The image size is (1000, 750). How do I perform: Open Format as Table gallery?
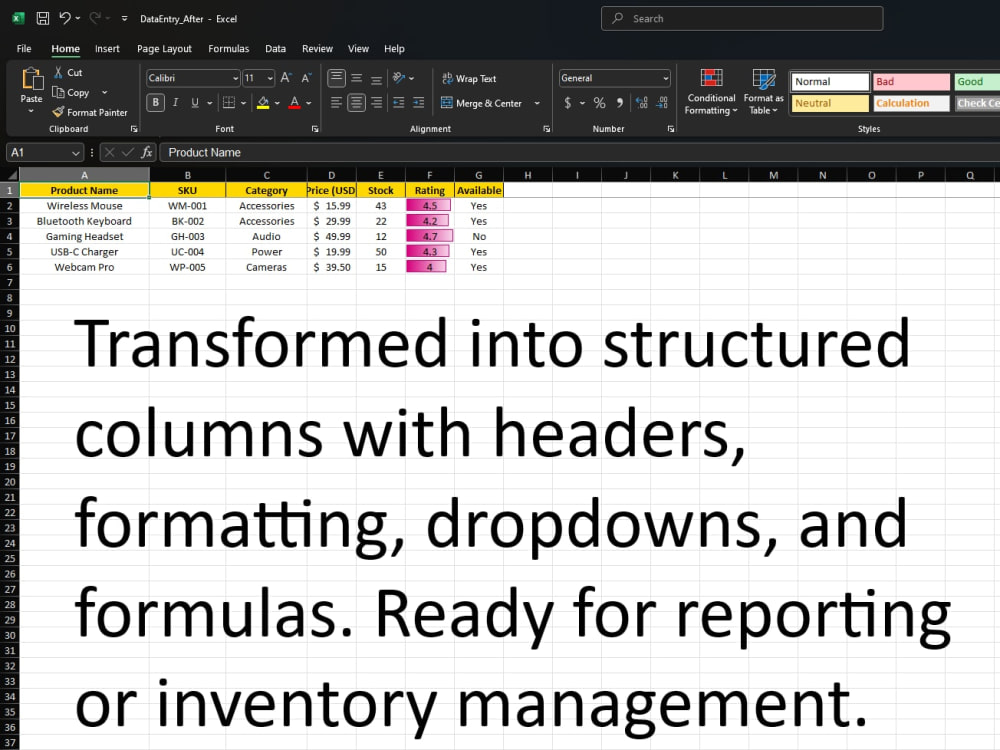pos(763,91)
